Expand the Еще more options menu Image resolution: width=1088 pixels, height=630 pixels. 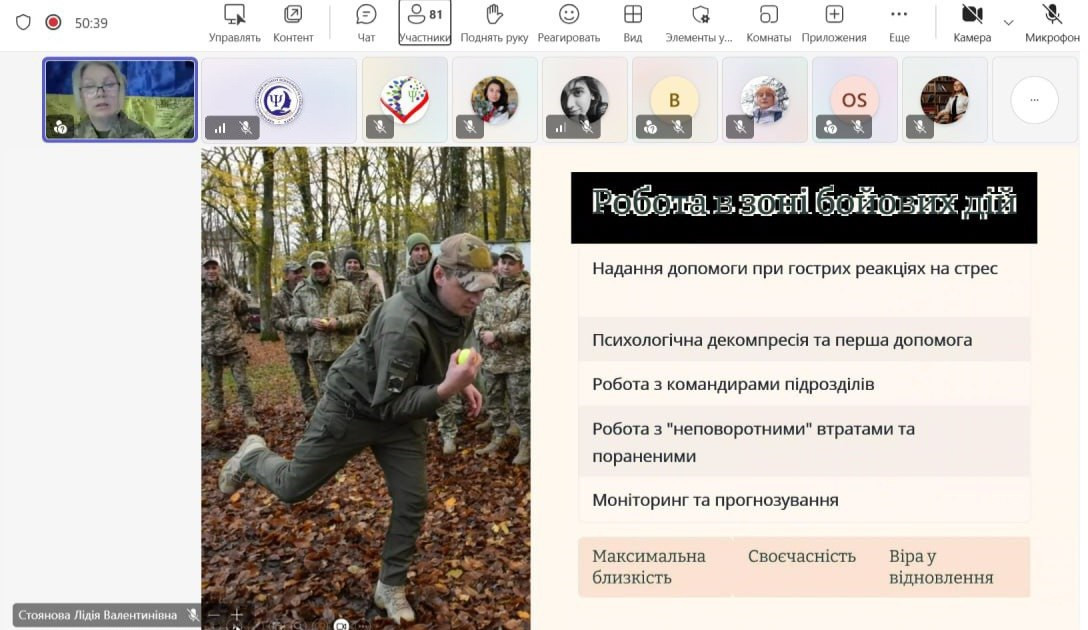click(x=899, y=23)
